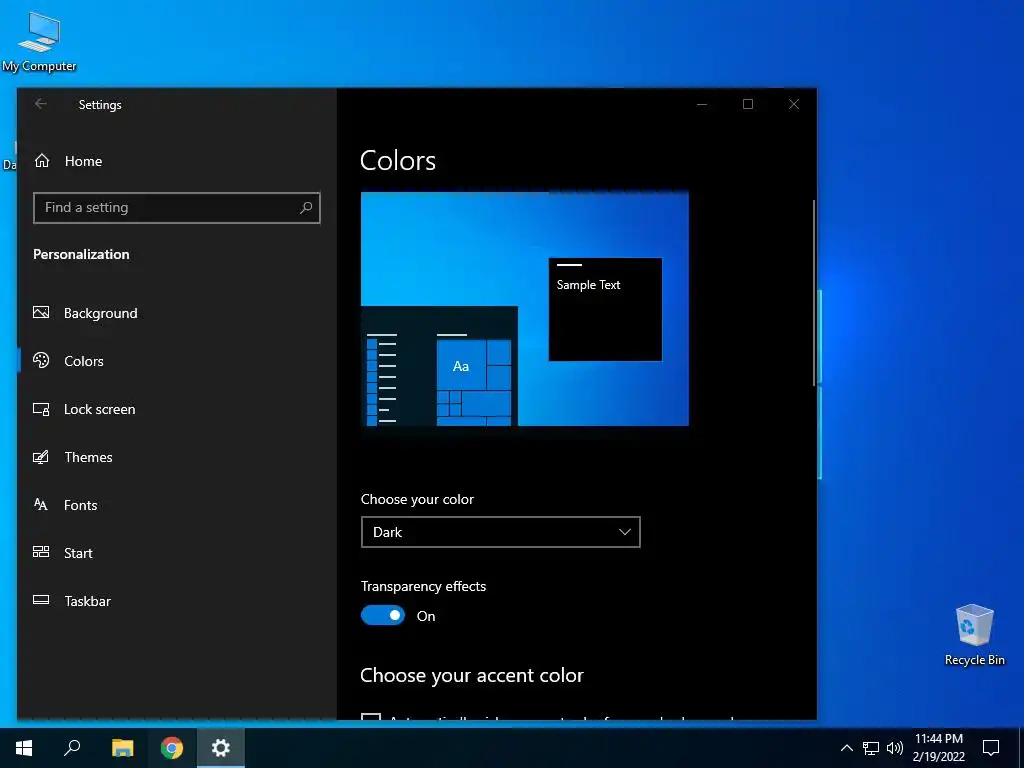
Task: Open the Windows Start button
Action: point(24,748)
